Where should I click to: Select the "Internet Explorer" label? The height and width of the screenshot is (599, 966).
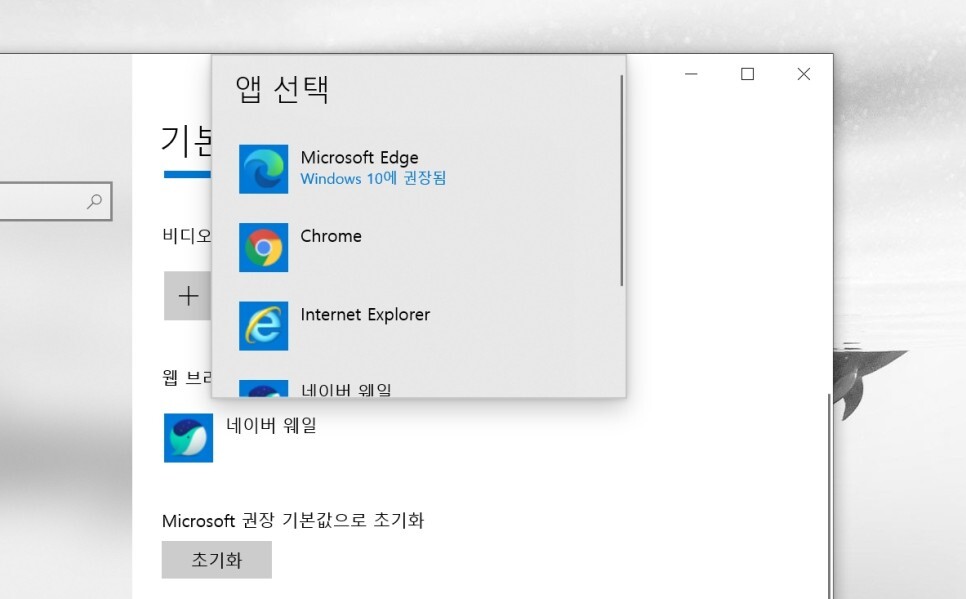[365, 314]
